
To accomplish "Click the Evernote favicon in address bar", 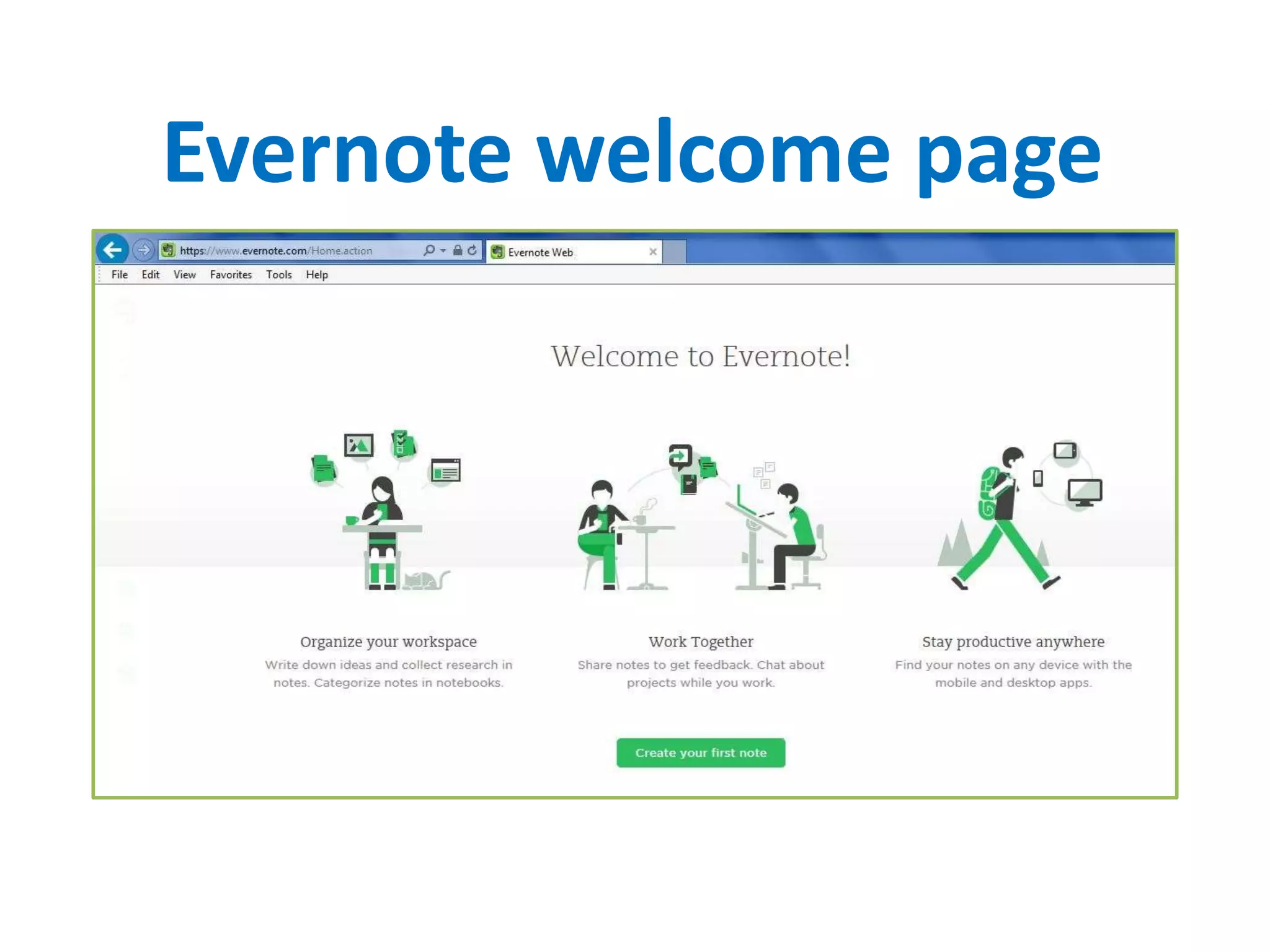I will [x=168, y=250].
